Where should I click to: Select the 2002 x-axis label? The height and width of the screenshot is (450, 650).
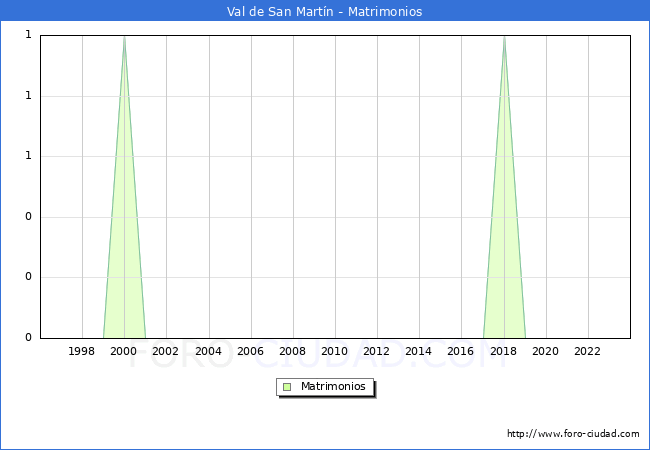pos(166,351)
